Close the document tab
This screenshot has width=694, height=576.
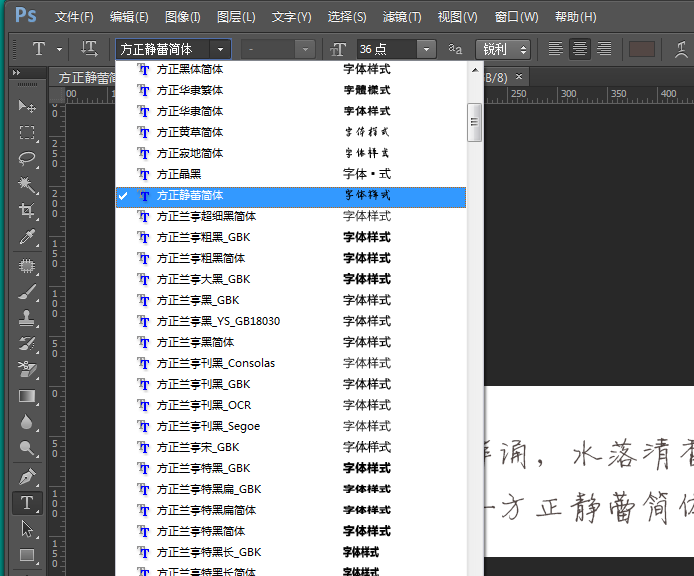tap(519, 77)
